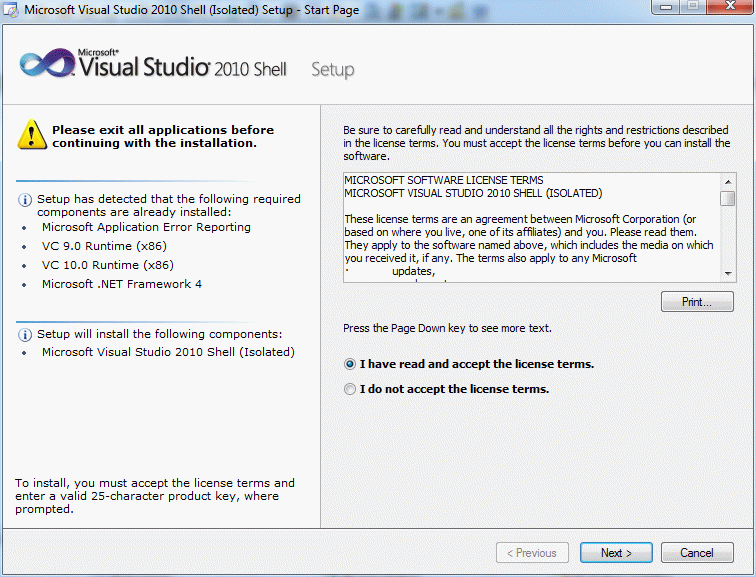Click 'Press the Page Down key' hint text
The image size is (756, 577).
(x=447, y=328)
